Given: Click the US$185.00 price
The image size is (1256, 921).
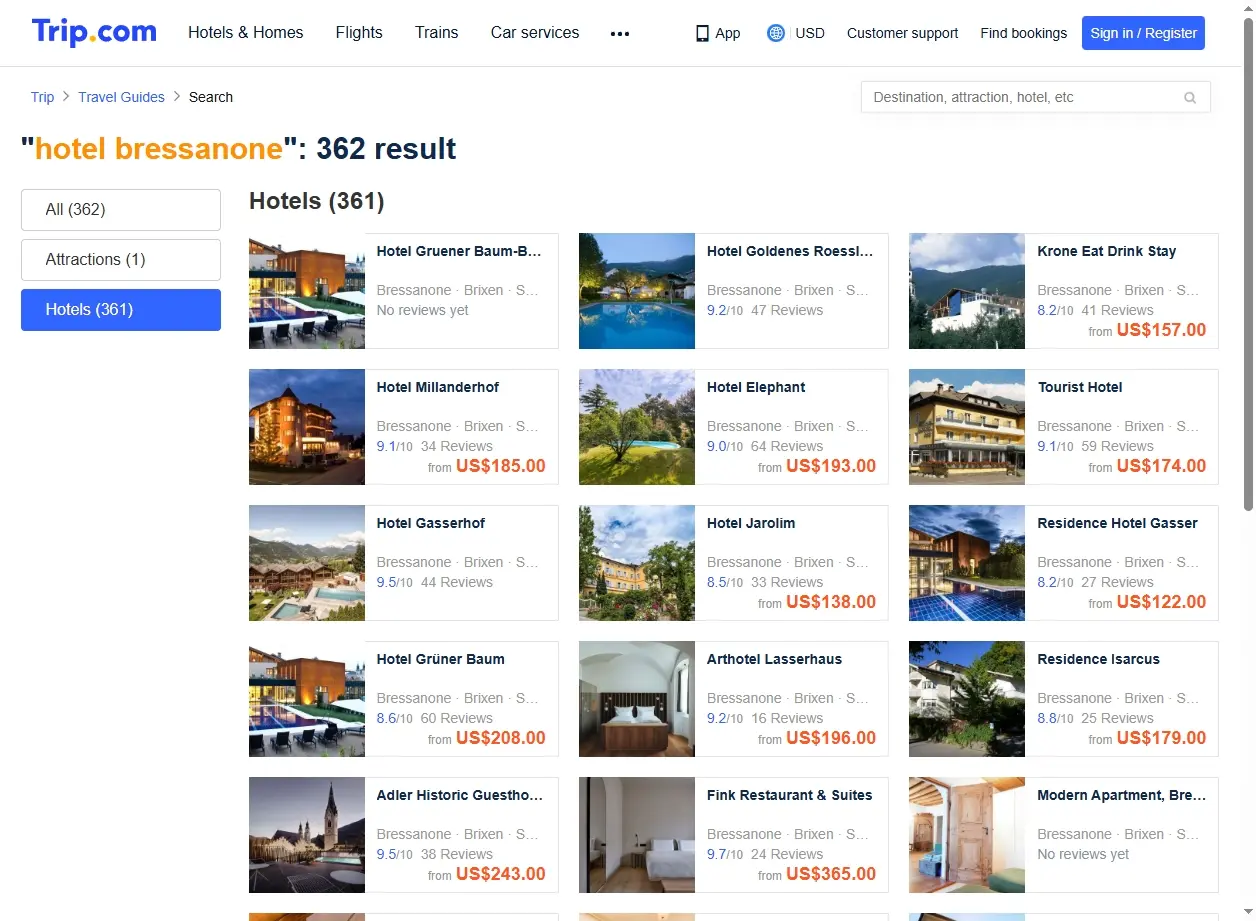Looking at the screenshot, I should 501,466.
